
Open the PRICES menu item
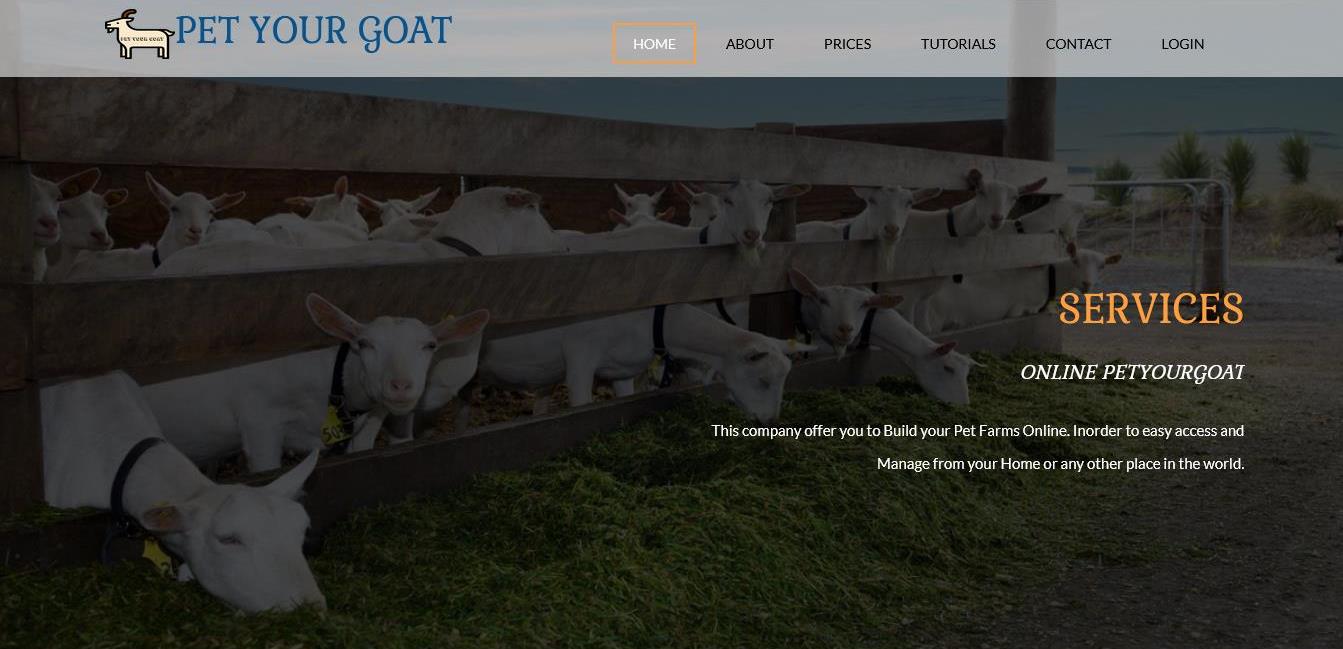[847, 44]
